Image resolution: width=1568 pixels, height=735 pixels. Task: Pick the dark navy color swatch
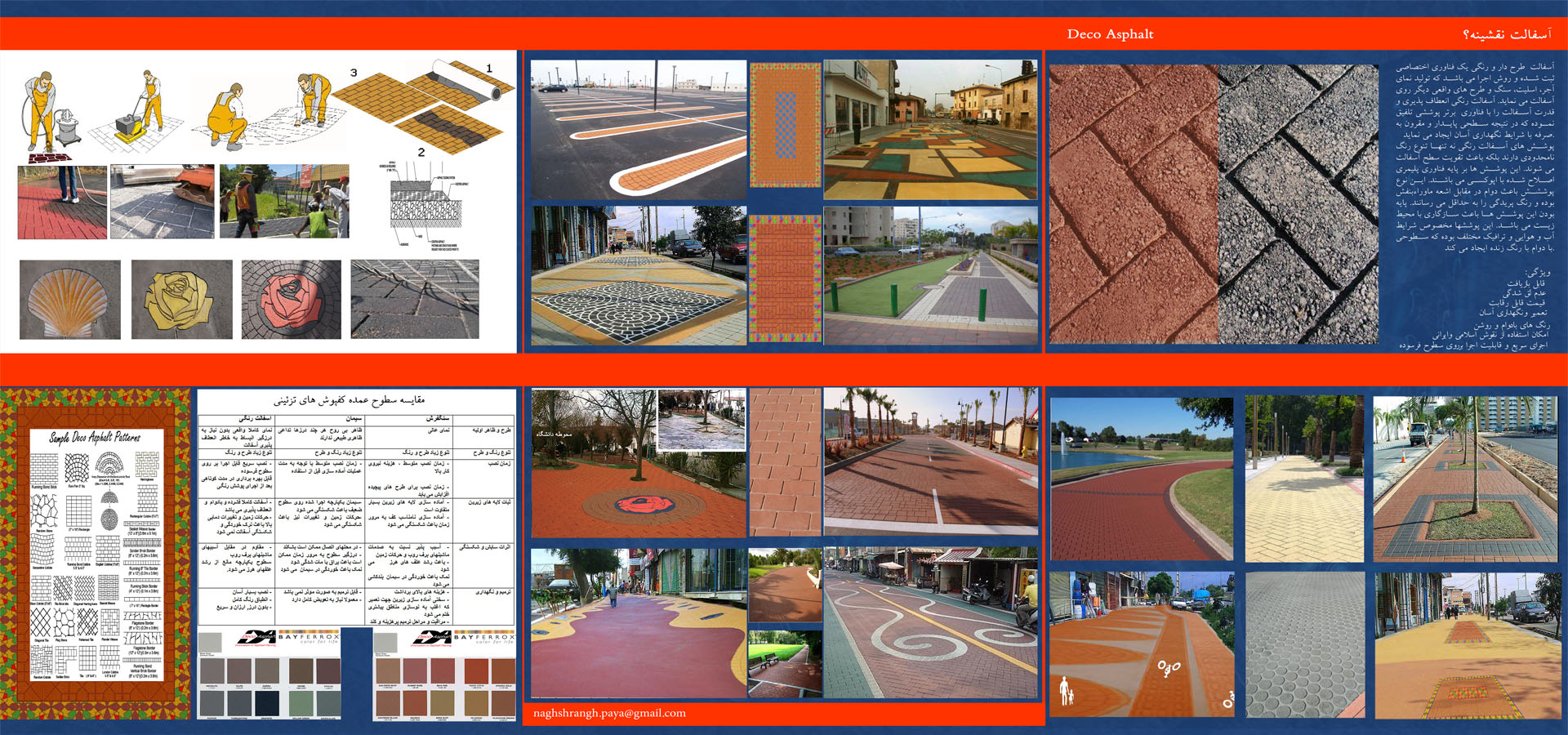coord(266,702)
